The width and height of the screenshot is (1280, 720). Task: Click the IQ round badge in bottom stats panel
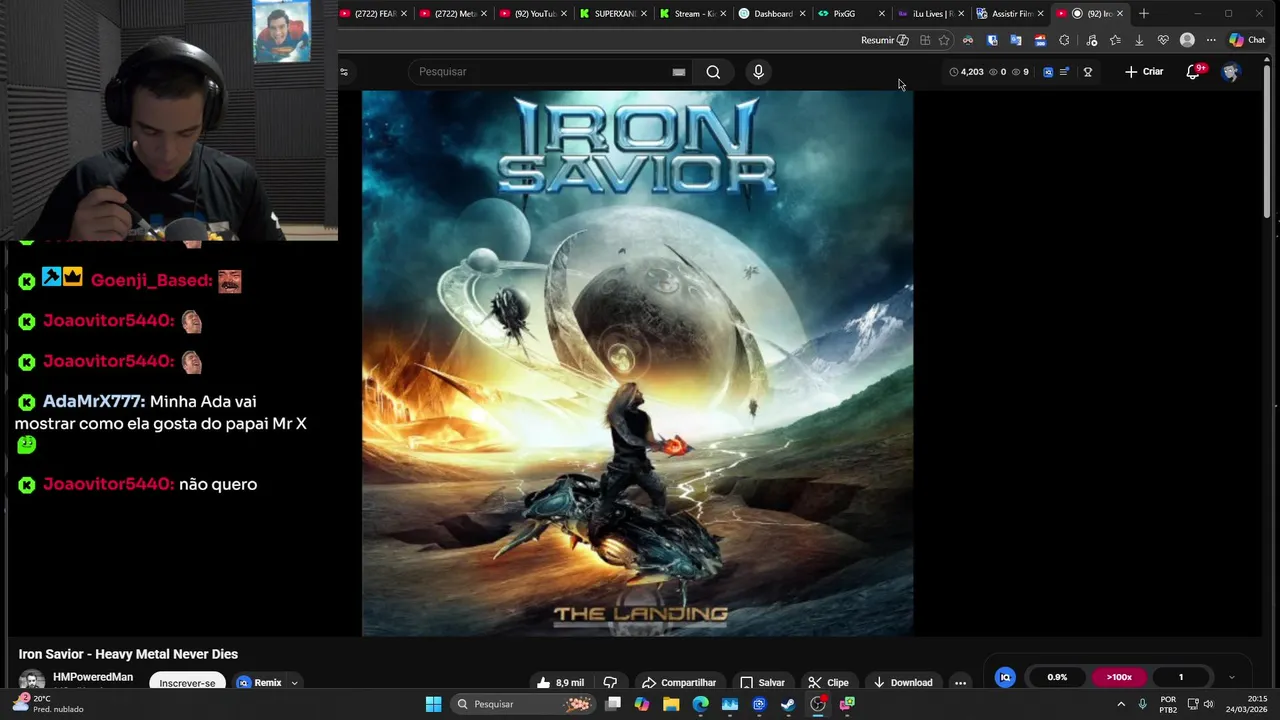1006,677
